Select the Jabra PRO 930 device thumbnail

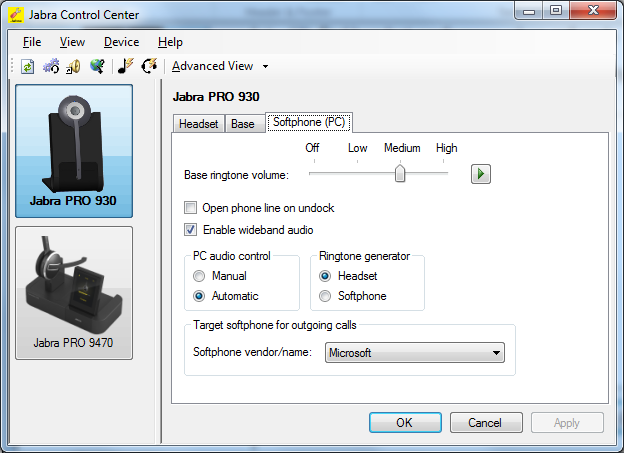point(74,151)
